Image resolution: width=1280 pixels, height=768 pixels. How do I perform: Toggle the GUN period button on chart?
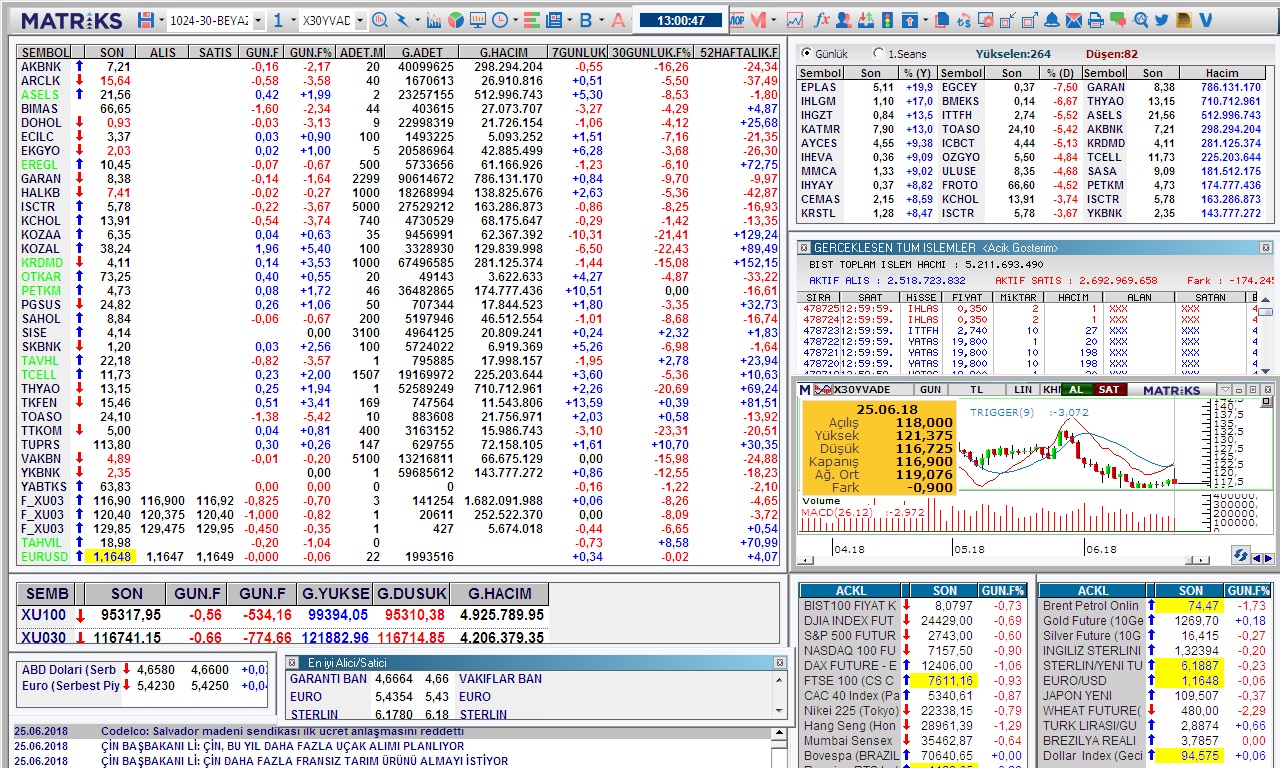(x=930, y=390)
